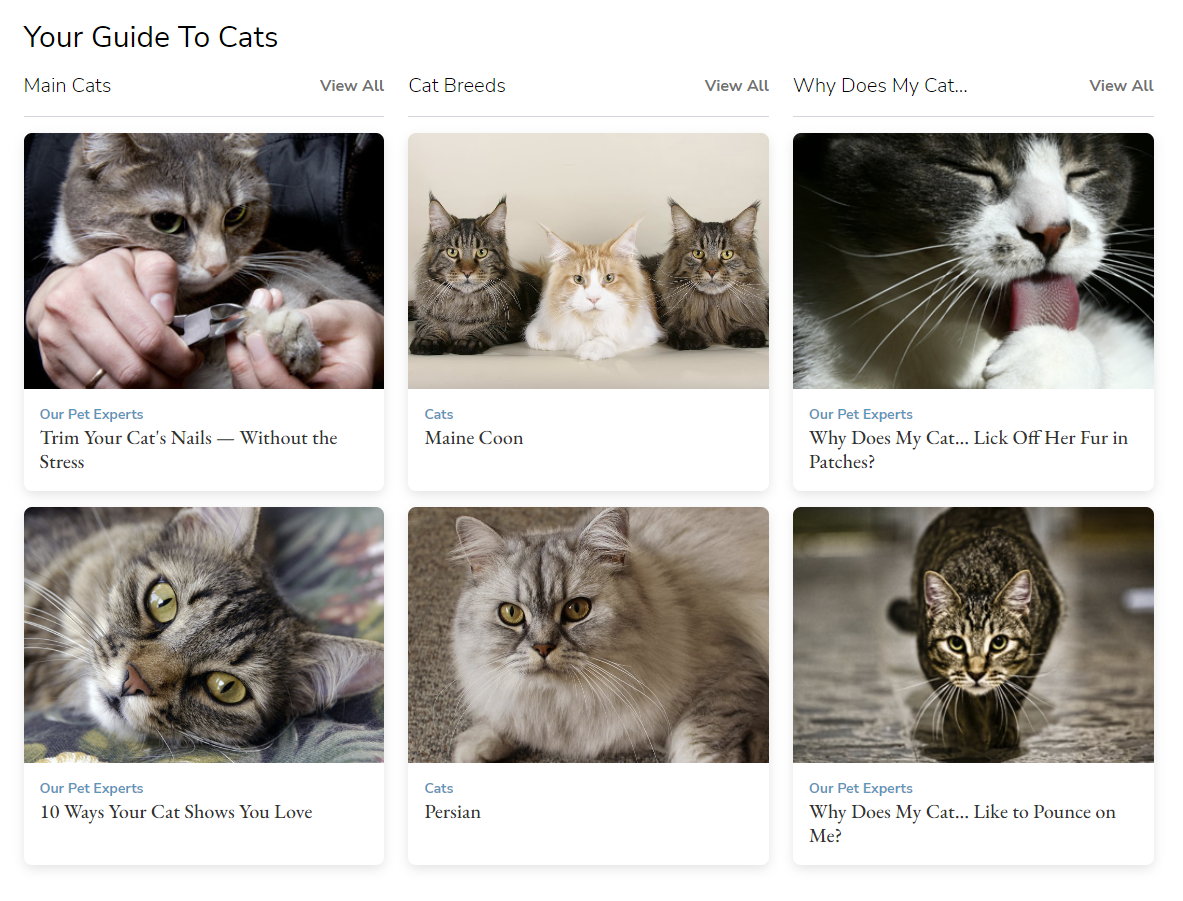Click View All next to Main Cats
This screenshot has height=901, width=1183.
pyautogui.click(x=351, y=86)
